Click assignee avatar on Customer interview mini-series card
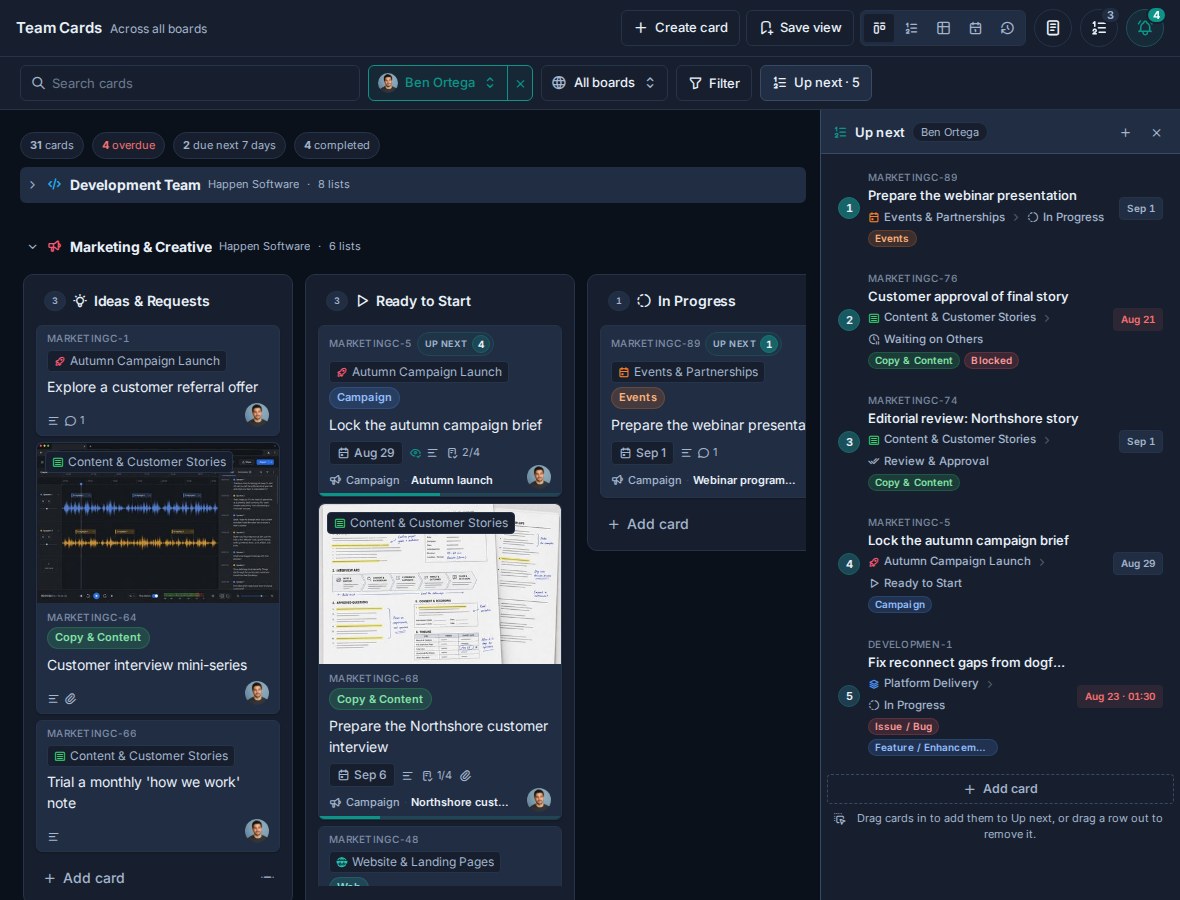This screenshot has height=900, width=1180. coord(257,692)
